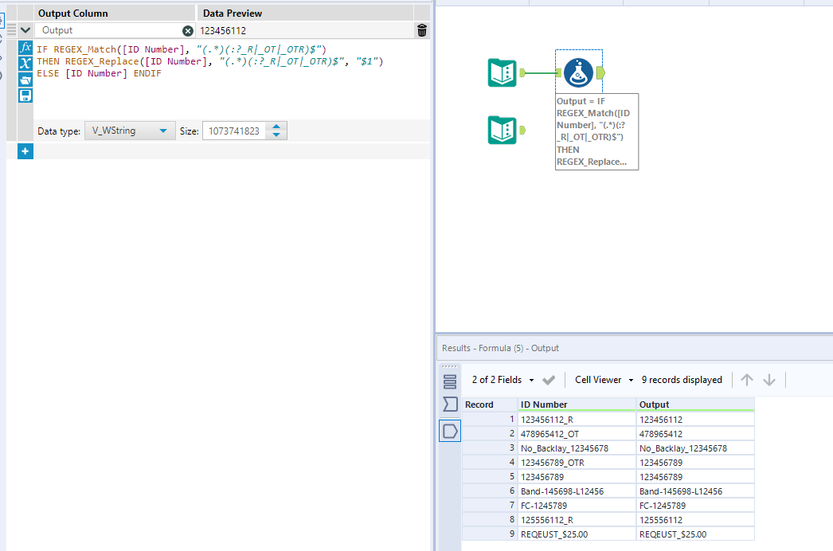833x551 pixels.
Task: Click the Formula tool annotation box
Action: 597,132
